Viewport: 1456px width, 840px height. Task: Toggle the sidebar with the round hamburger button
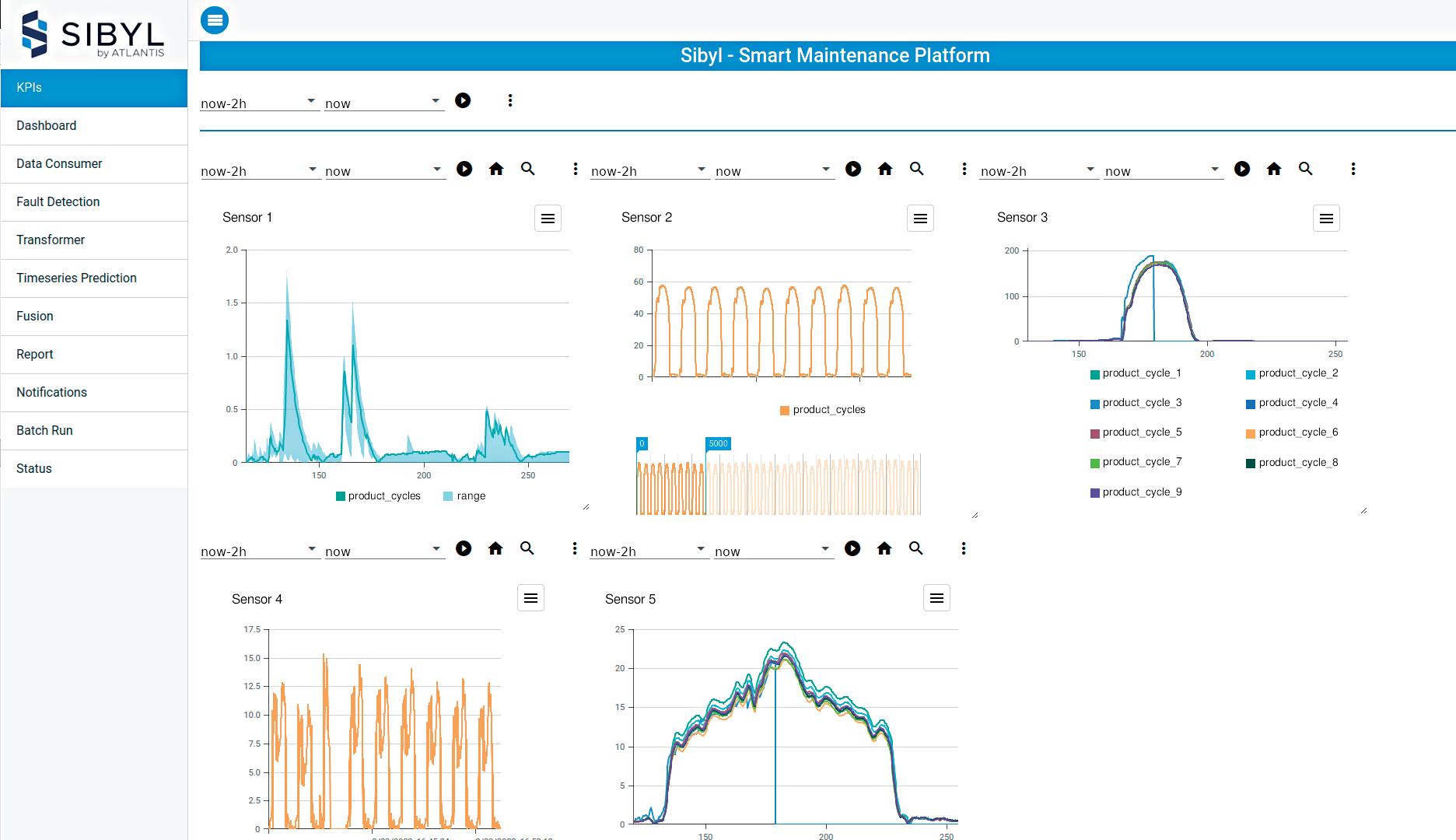click(215, 20)
